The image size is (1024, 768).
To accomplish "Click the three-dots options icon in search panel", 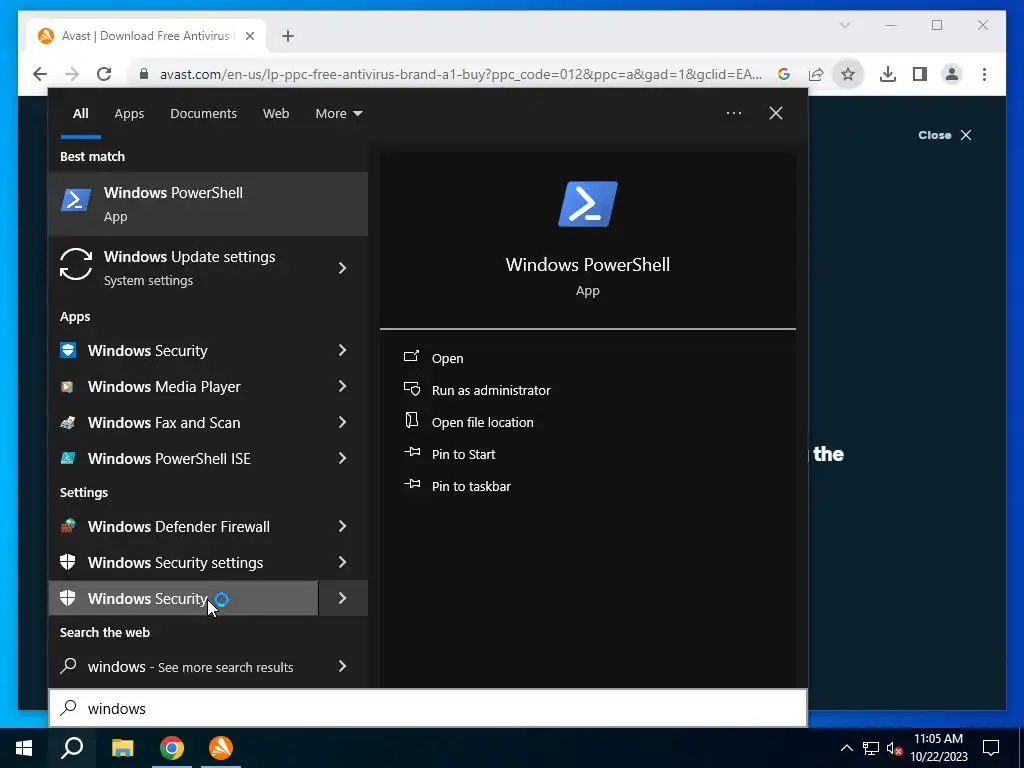I will (733, 113).
